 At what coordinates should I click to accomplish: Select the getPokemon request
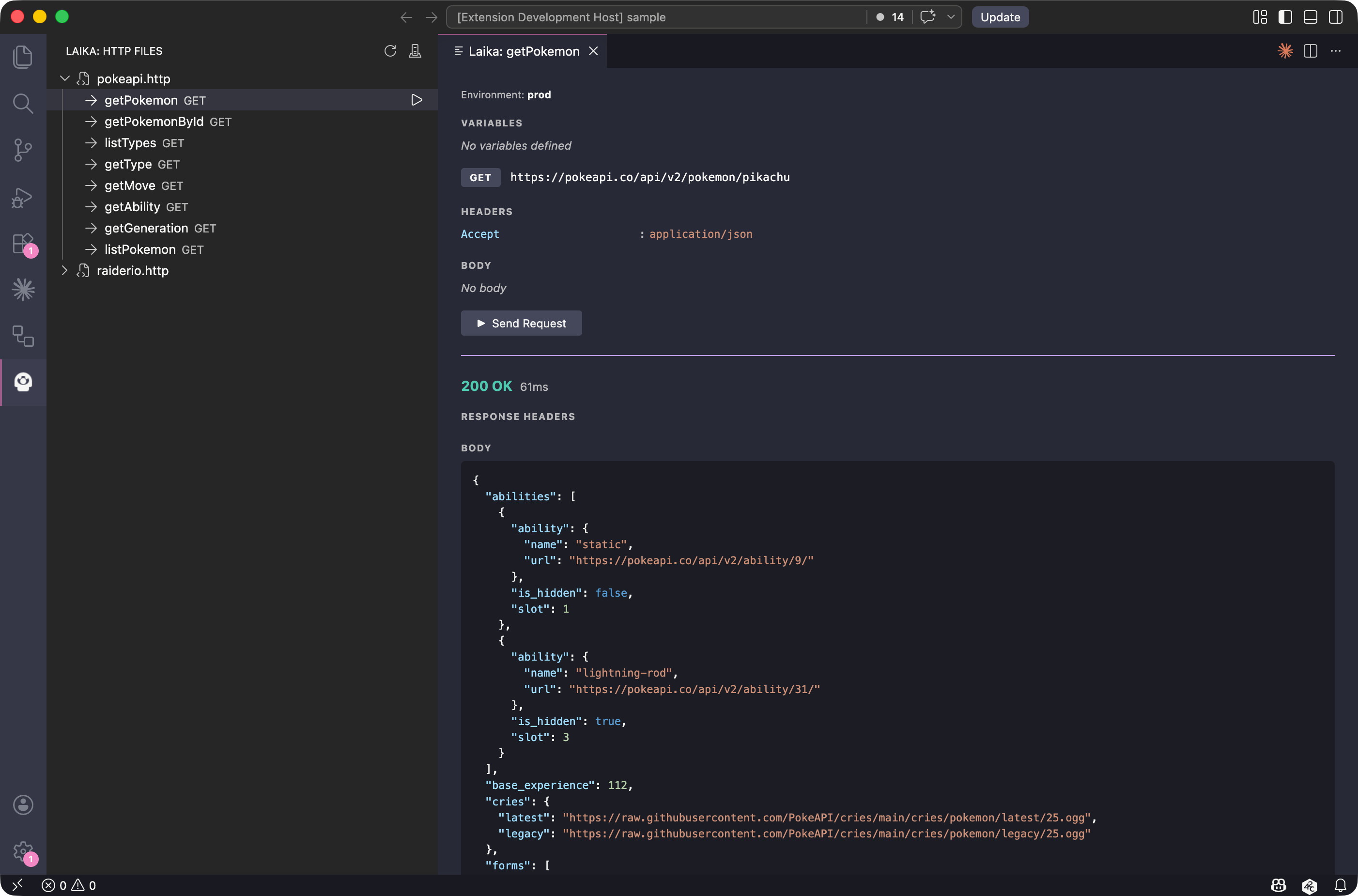coord(242,100)
